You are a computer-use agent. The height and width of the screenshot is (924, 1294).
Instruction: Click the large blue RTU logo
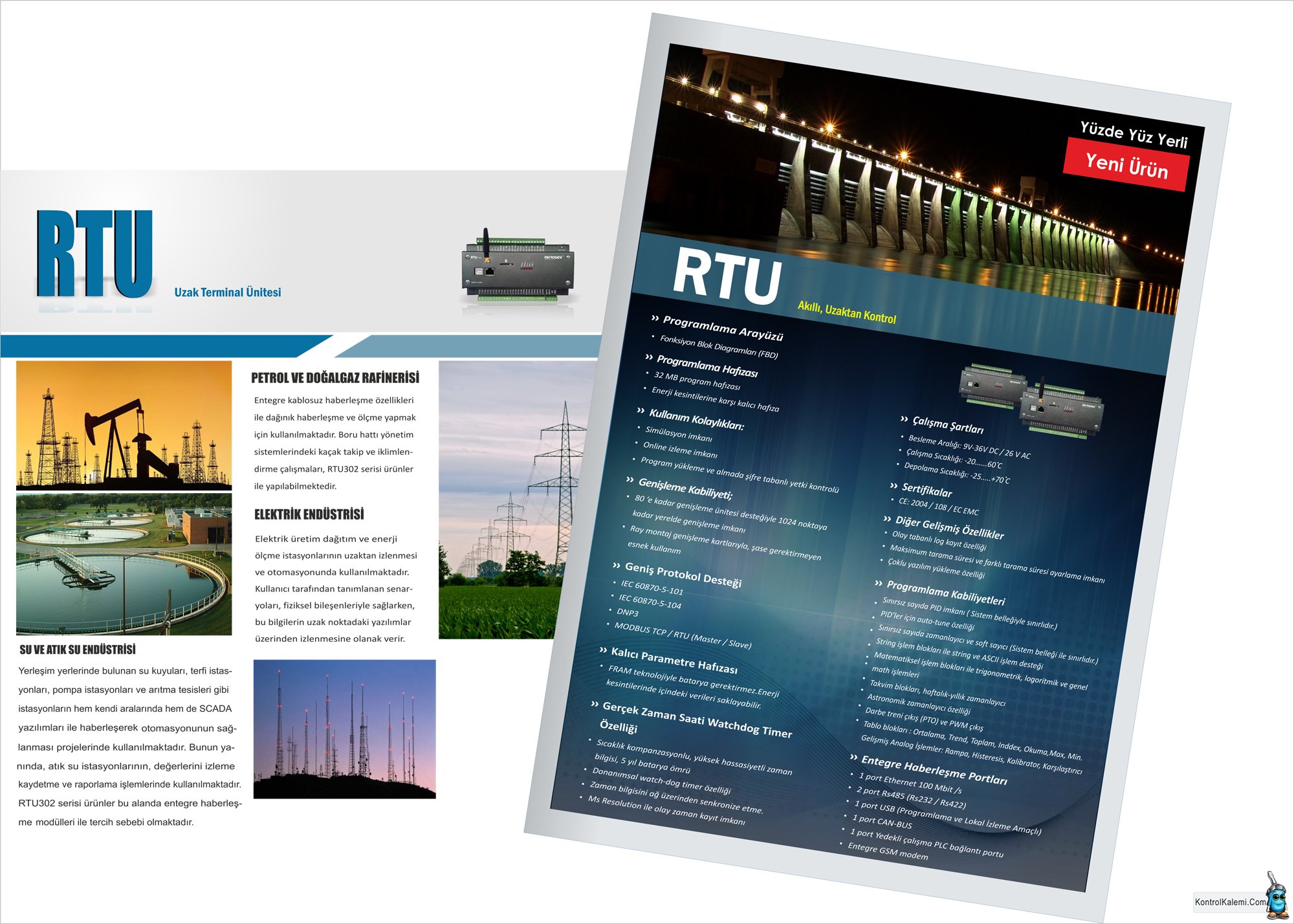tap(94, 253)
